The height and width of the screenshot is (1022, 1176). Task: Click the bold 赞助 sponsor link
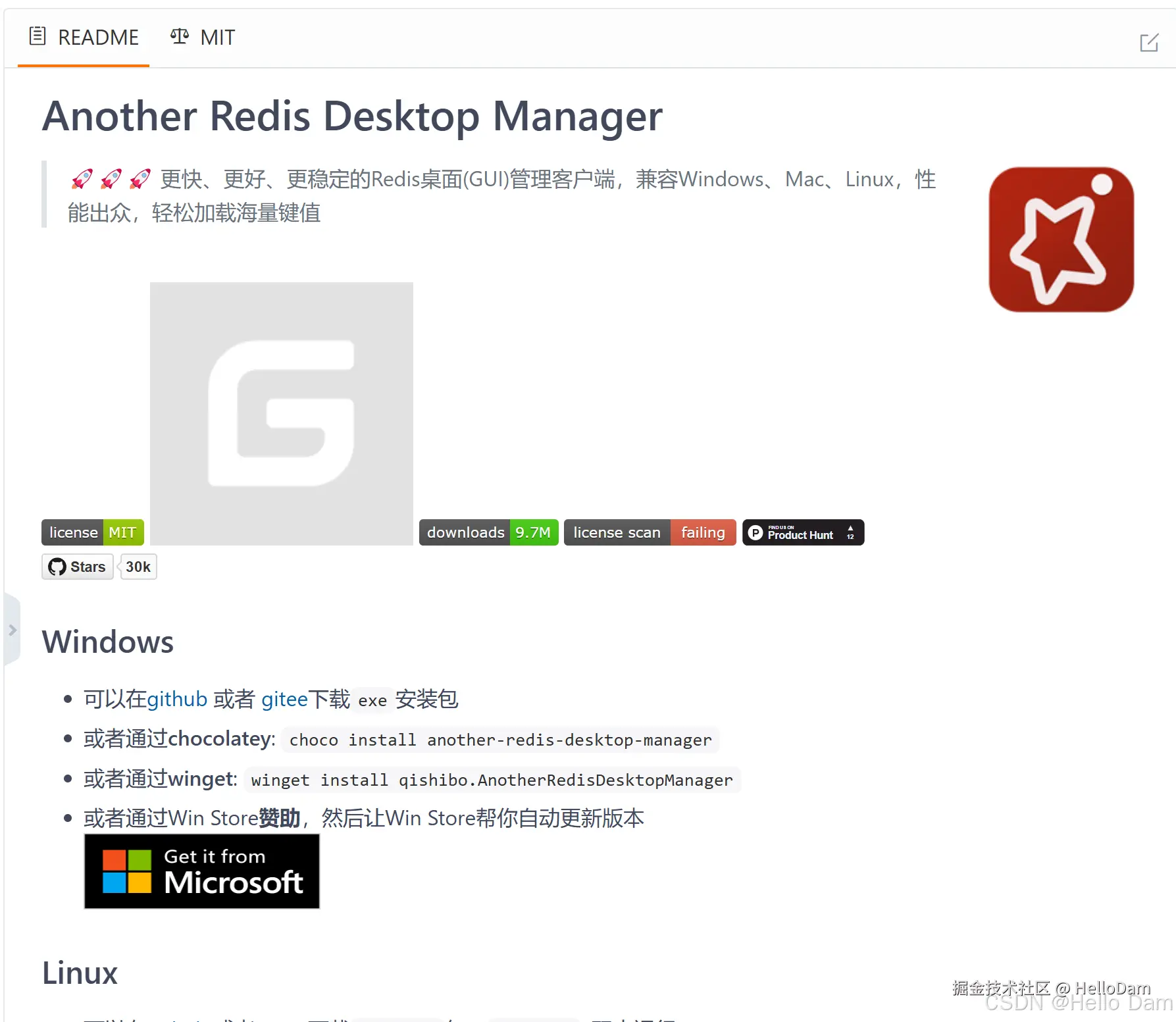click(x=280, y=818)
